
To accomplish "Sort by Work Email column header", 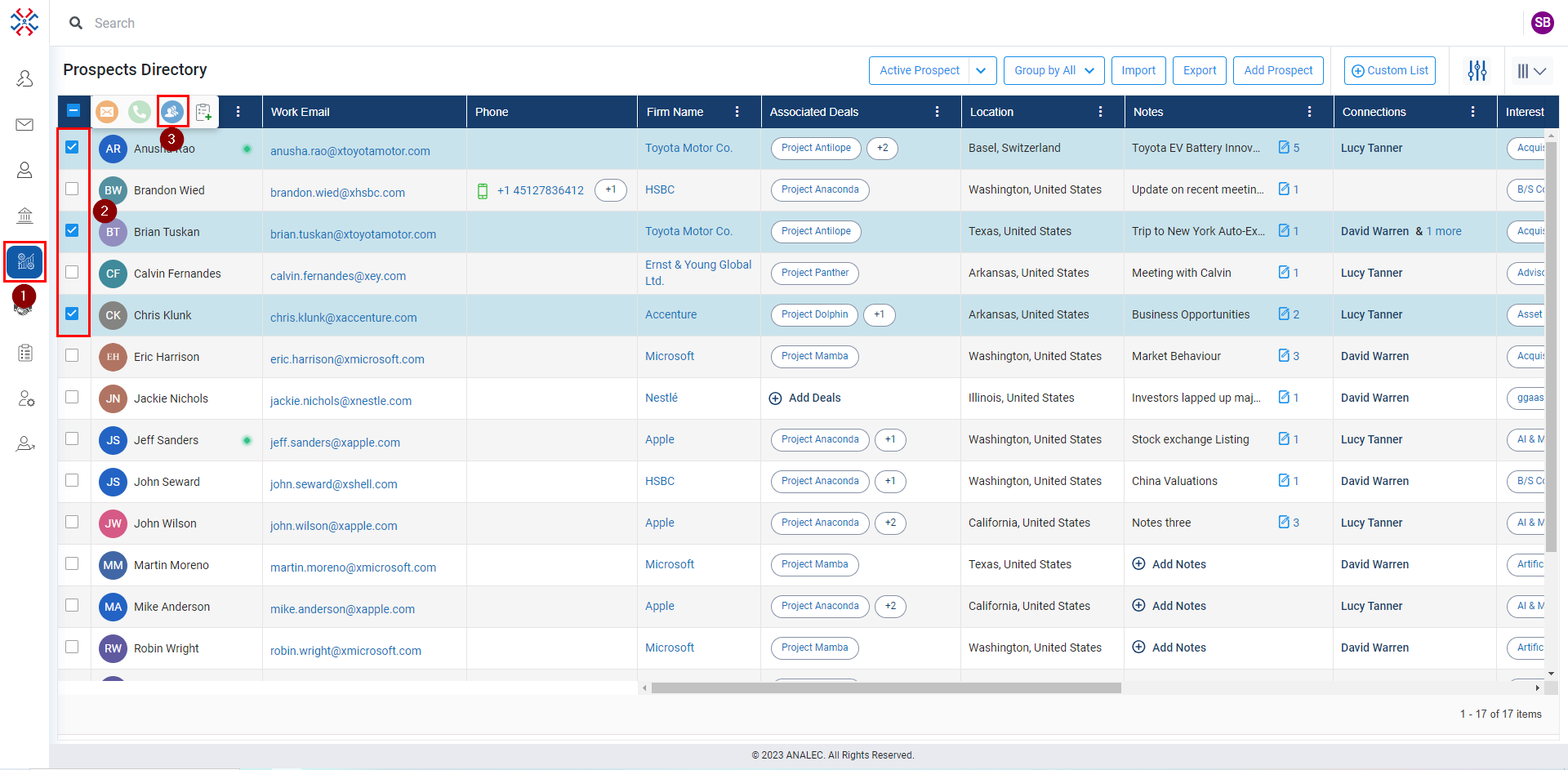I will tap(301, 112).
